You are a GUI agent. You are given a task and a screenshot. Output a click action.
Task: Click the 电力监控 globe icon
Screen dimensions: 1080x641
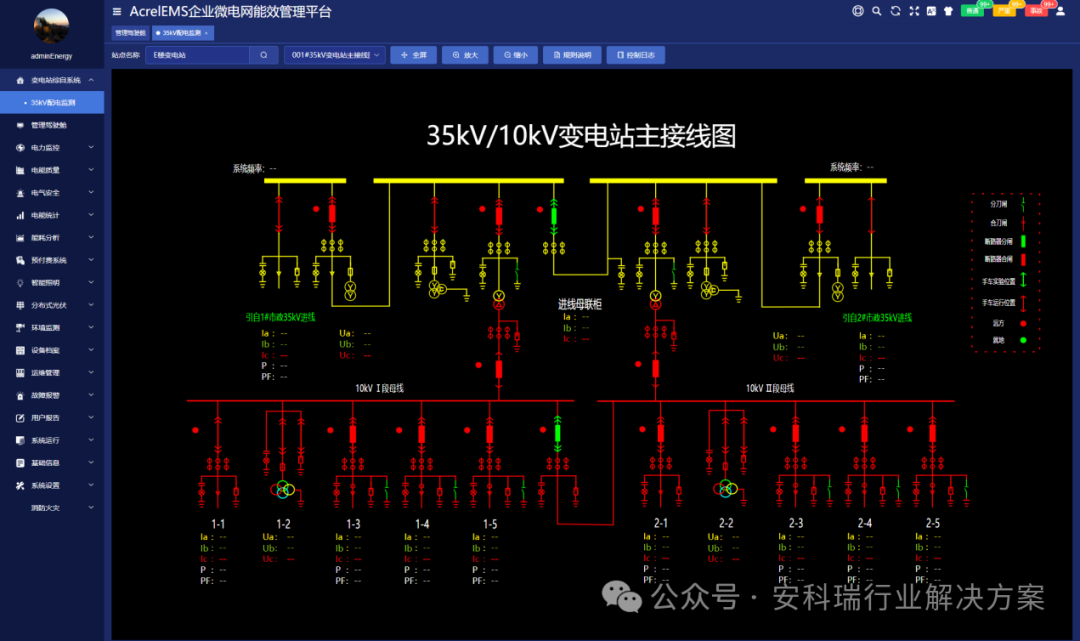pyautogui.click(x=20, y=147)
